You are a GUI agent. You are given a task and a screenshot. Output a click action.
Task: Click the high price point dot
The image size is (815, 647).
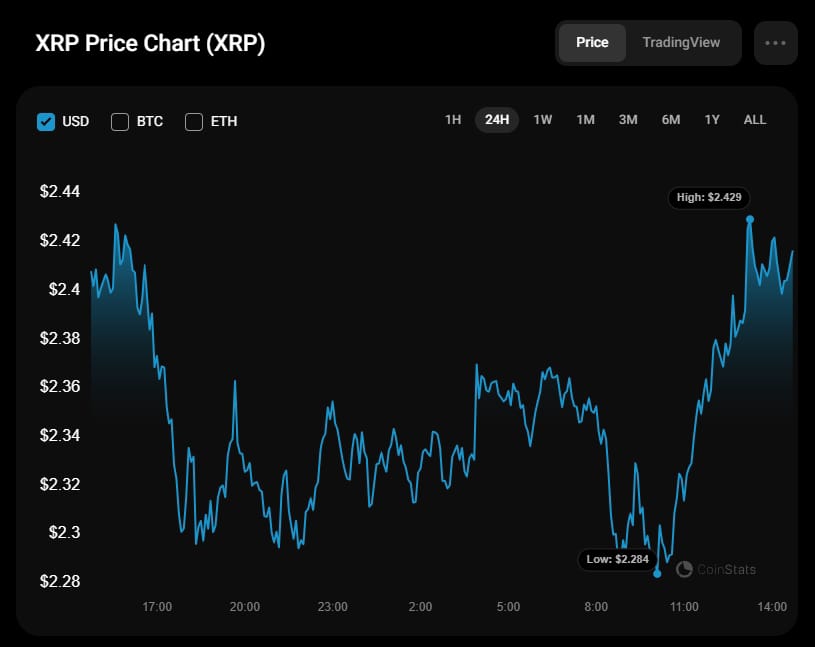tap(750, 219)
